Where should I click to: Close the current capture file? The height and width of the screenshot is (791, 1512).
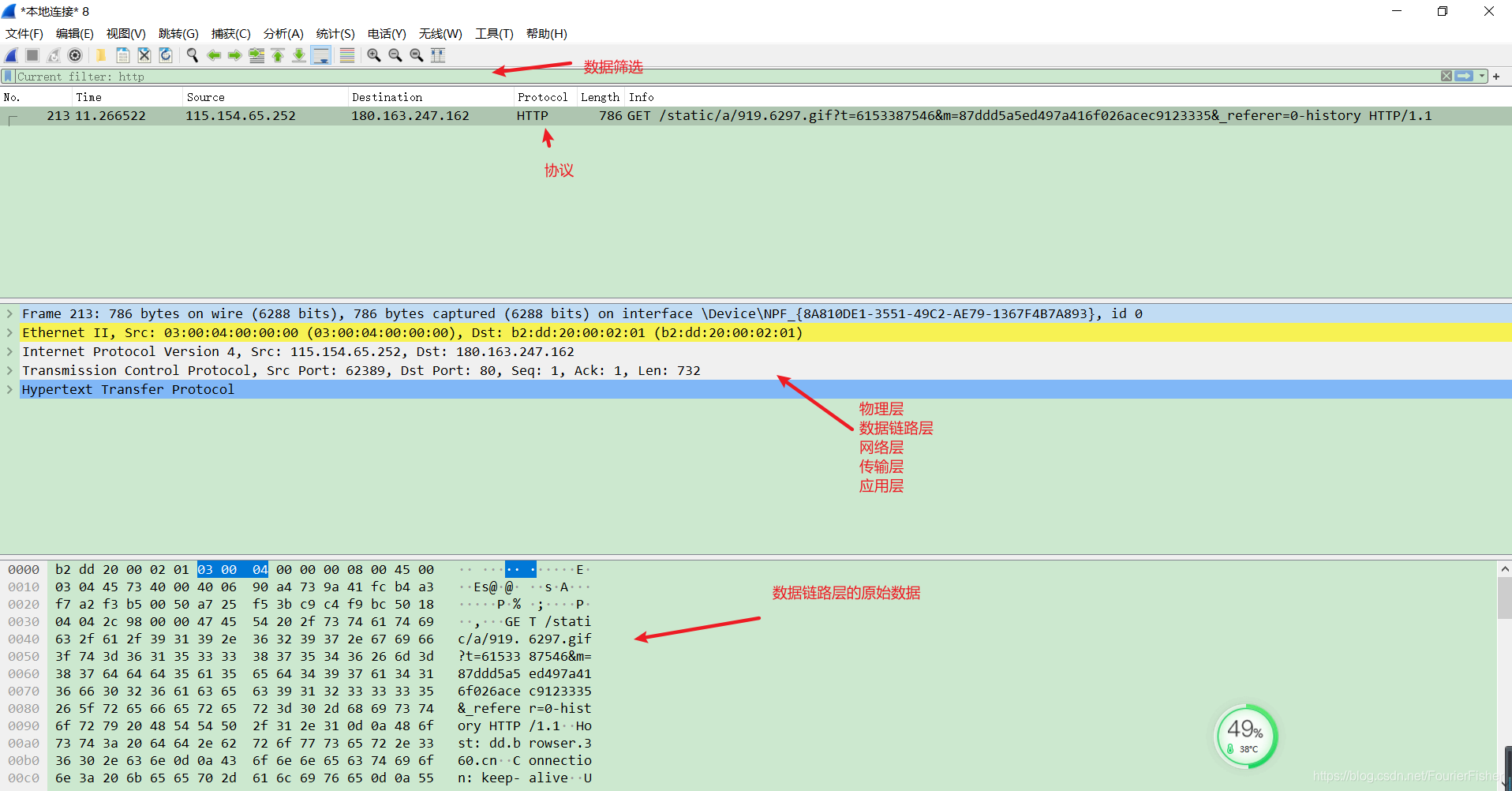pos(144,55)
